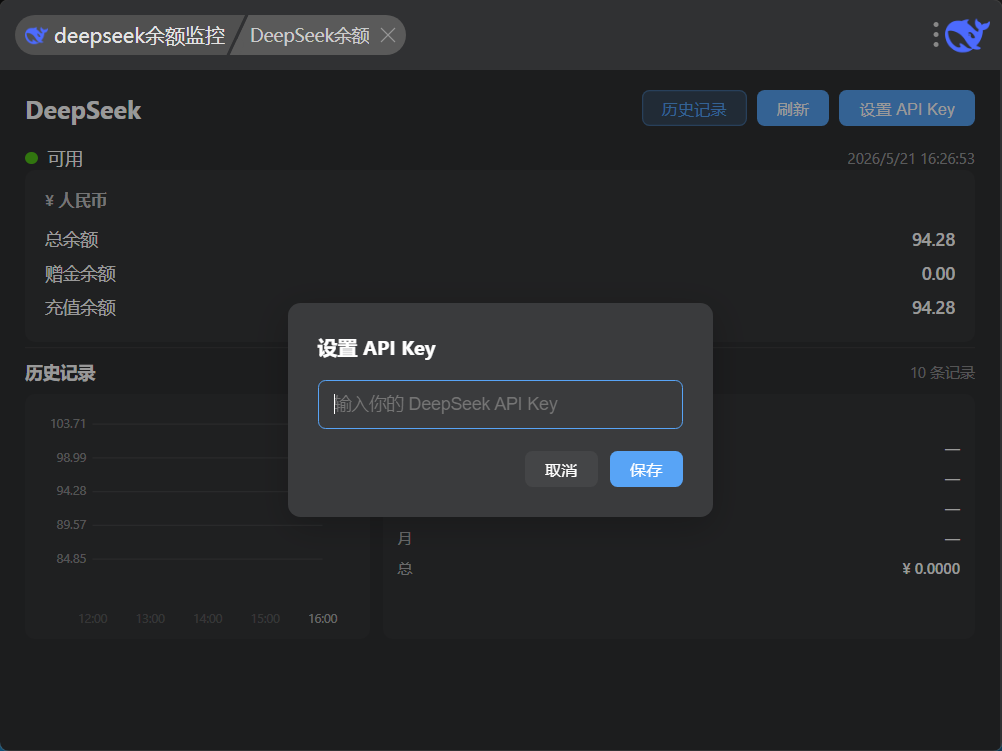This screenshot has height=751, width=1002.
Task: Click the 10 条记录 count text
Action: [x=943, y=373]
